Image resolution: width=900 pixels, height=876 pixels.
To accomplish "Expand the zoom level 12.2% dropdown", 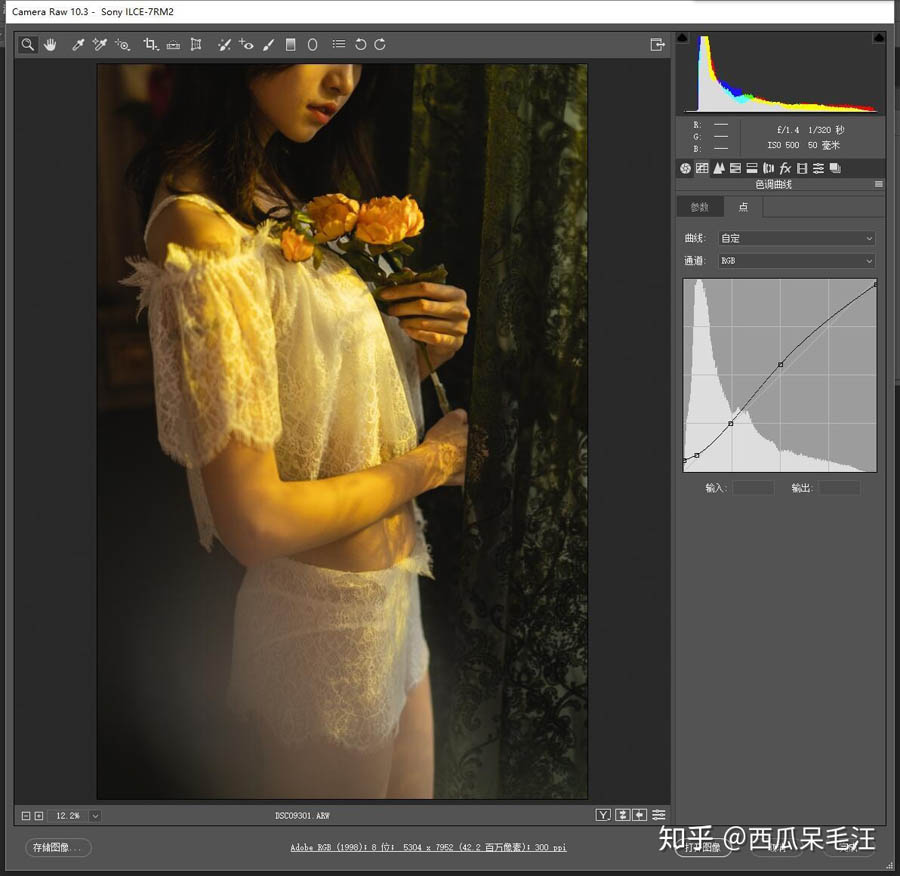I will tap(95, 816).
